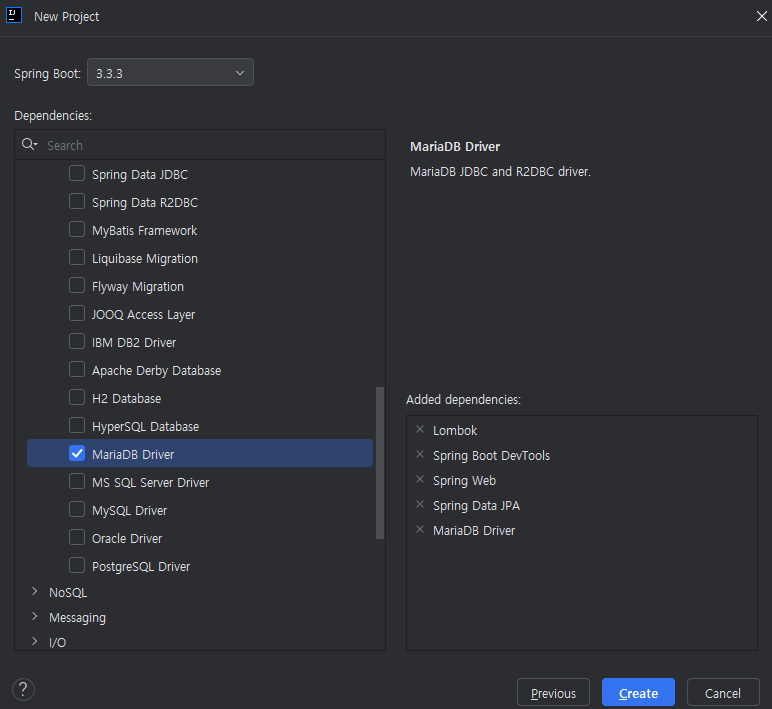Select Spring Boot DevTools in added dependencies

[491, 455]
